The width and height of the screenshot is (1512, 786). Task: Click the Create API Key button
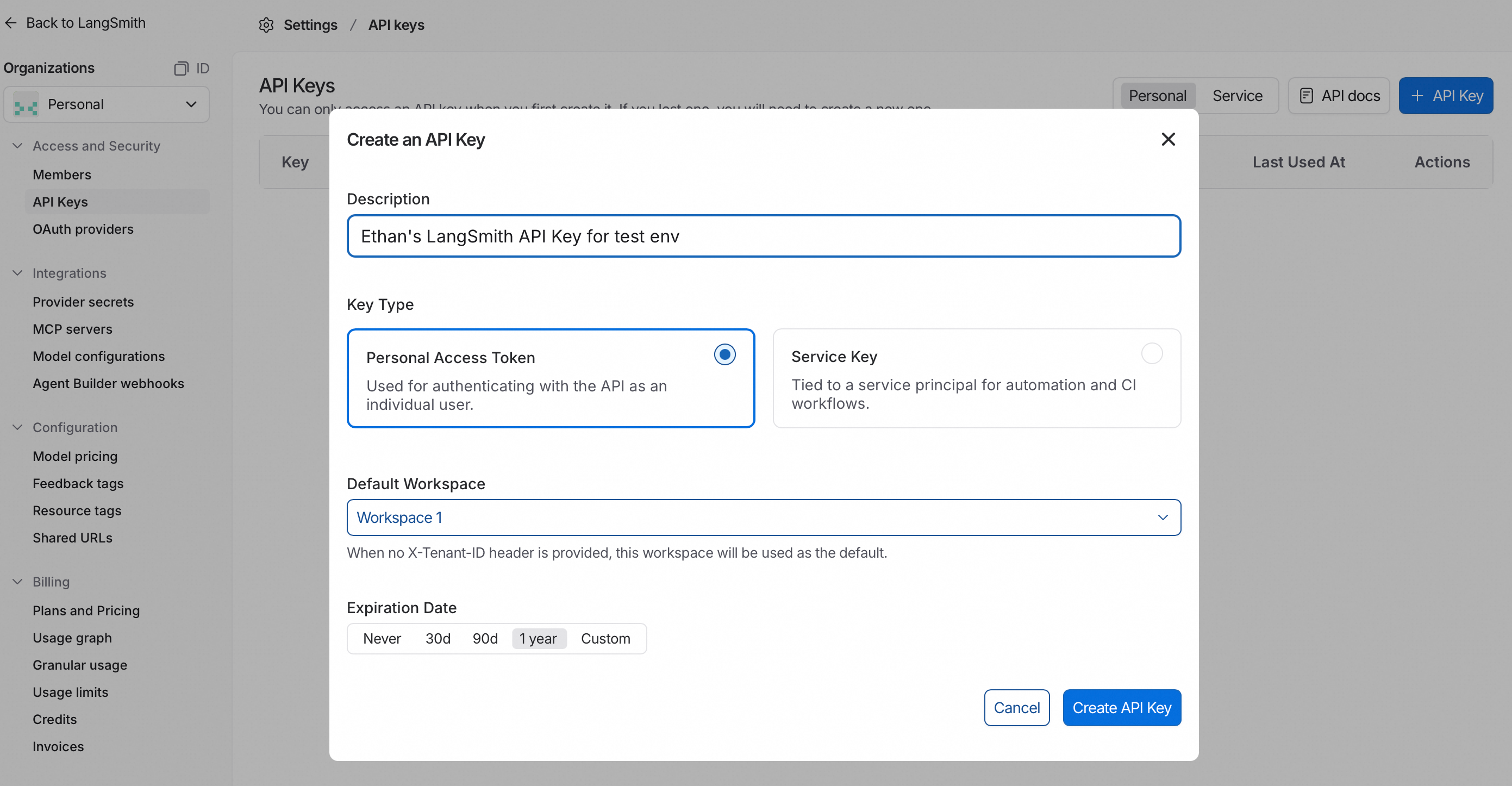(1121, 707)
